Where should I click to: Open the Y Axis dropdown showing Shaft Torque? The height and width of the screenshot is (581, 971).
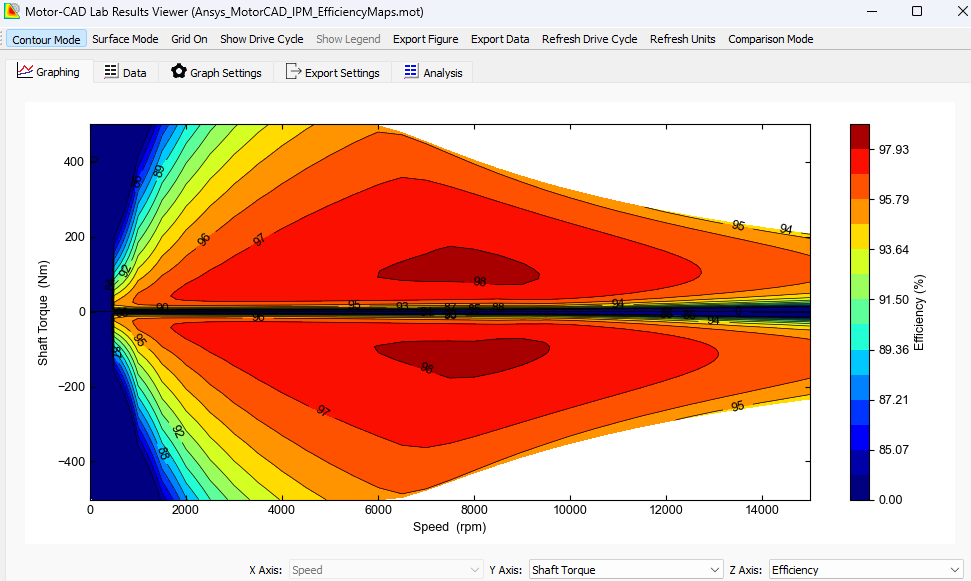coord(625,569)
